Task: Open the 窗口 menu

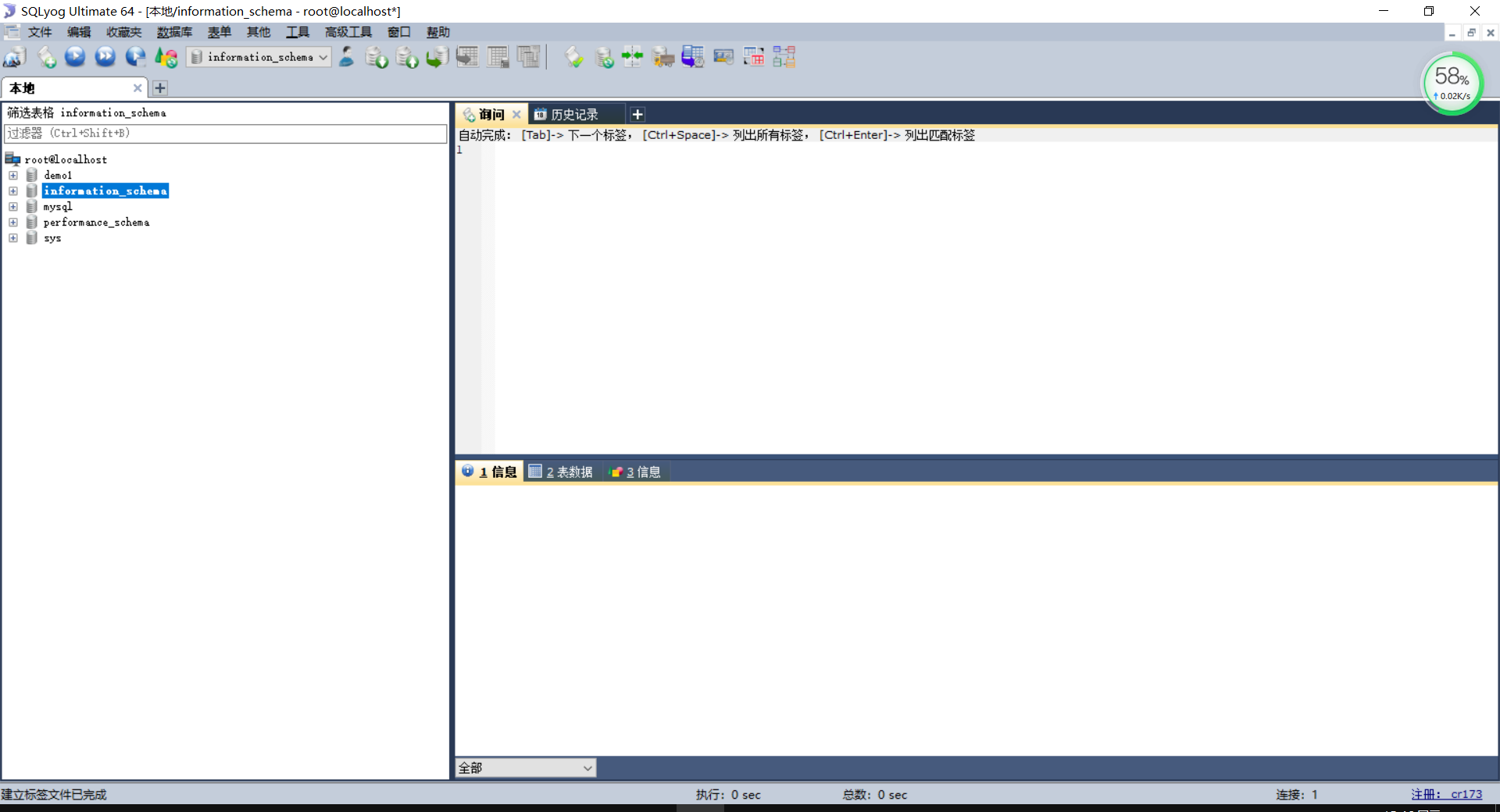Action: (399, 32)
